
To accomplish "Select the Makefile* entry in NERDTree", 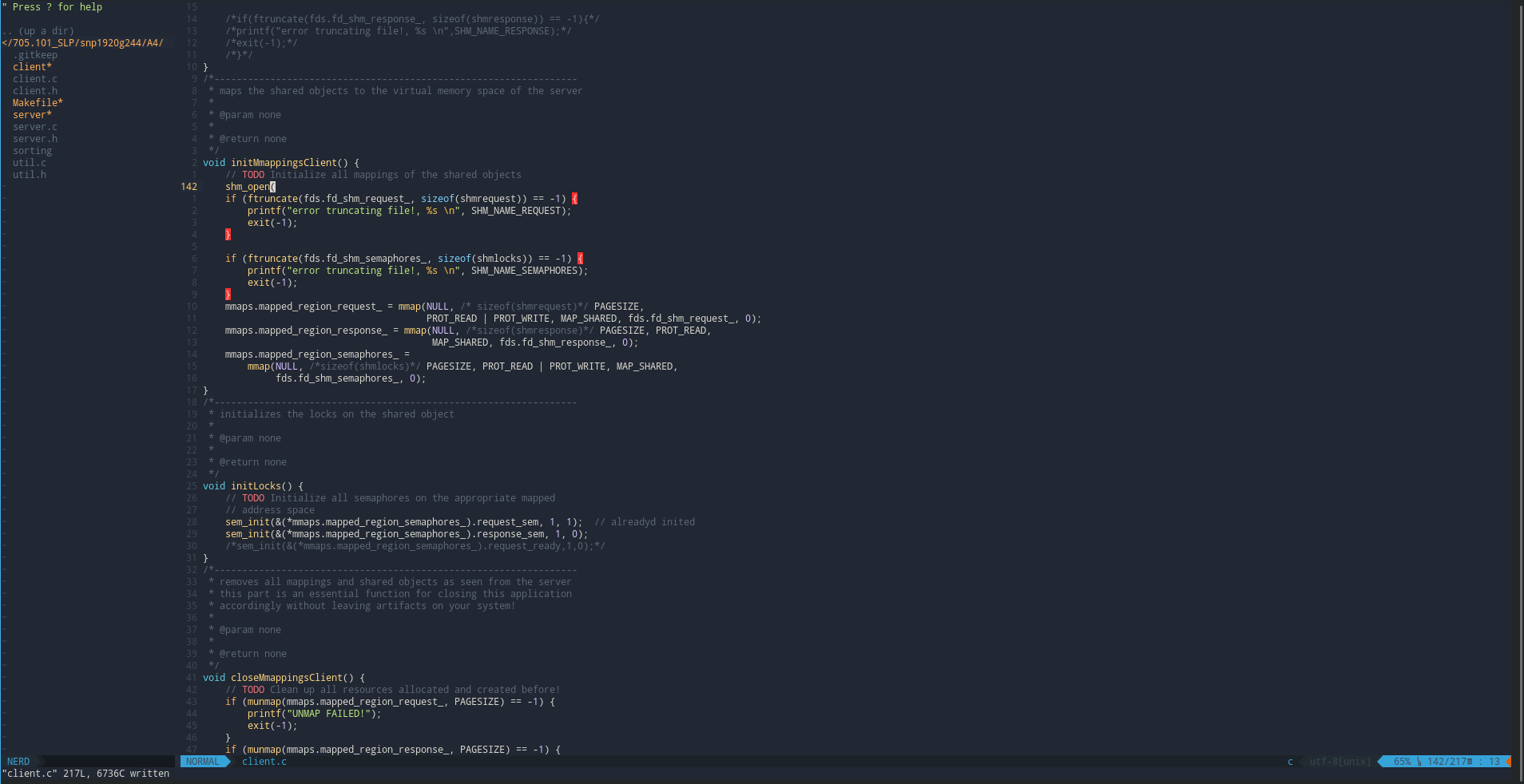I will pos(37,102).
